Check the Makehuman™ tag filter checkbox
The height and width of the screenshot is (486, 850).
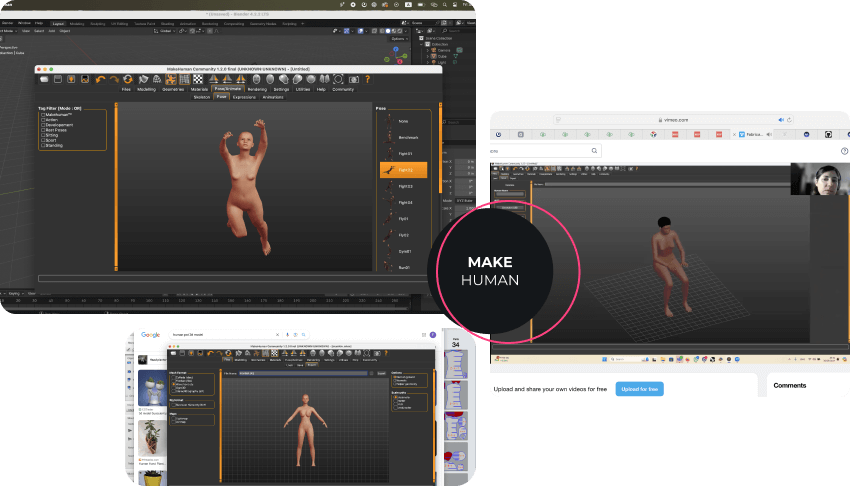coord(43,115)
